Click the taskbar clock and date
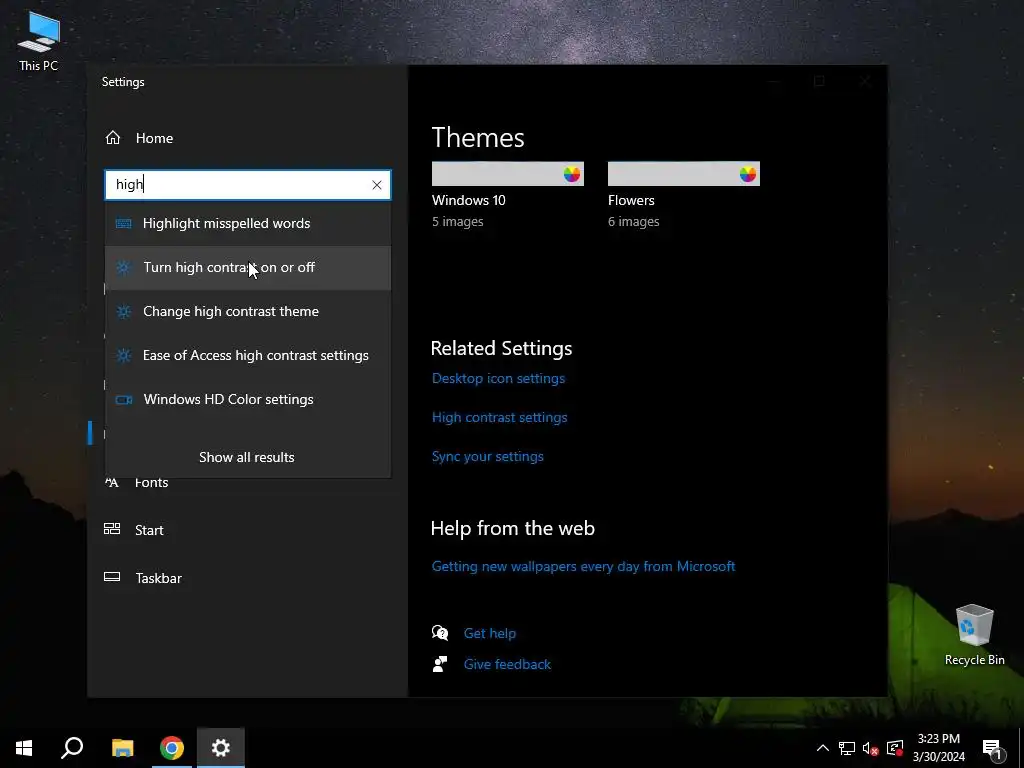 [x=938, y=748]
